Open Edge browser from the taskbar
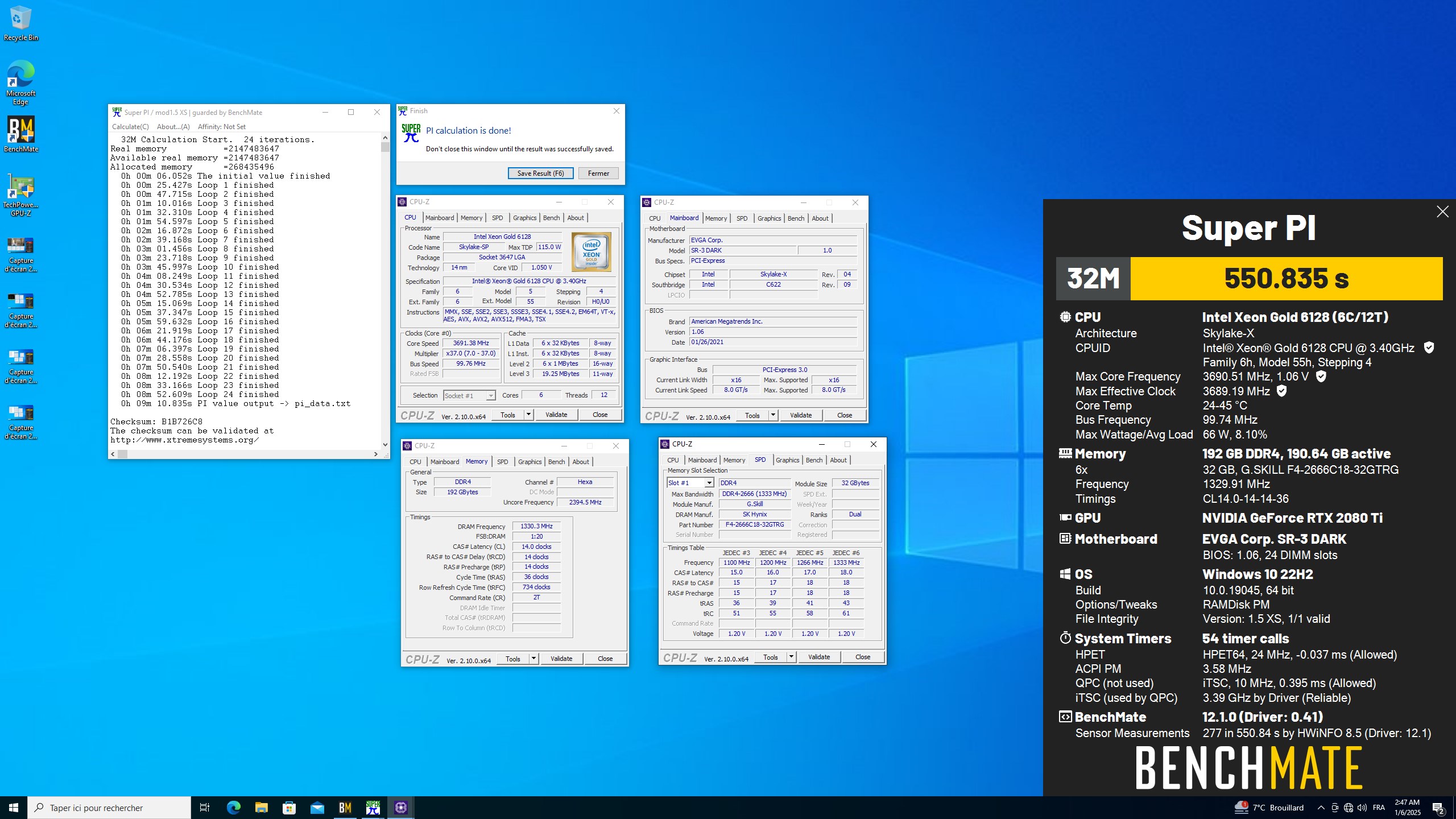The height and width of the screenshot is (819, 1456). pos(233,808)
